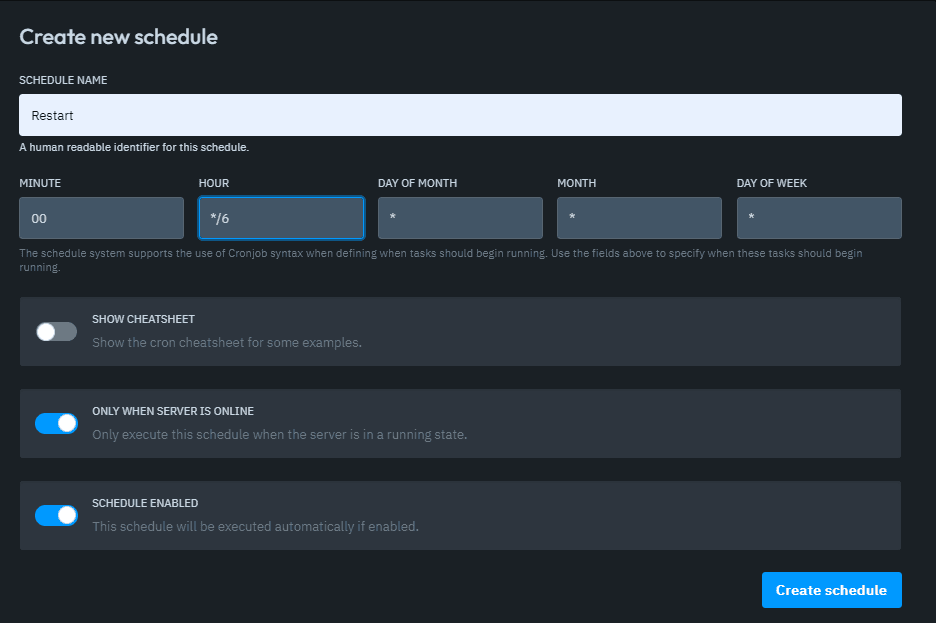The width and height of the screenshot is (936, 623).
Task: Click the SHOW CHEATSHEET label
Action: tap(145, 319)
